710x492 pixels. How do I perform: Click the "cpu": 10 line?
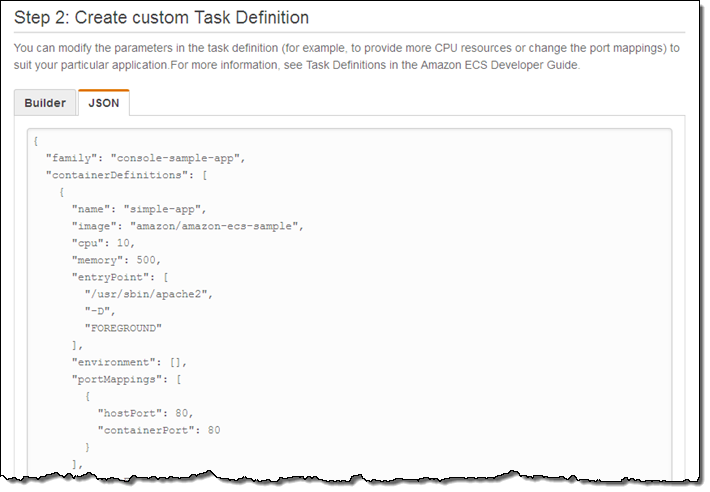tap(103, 243)
